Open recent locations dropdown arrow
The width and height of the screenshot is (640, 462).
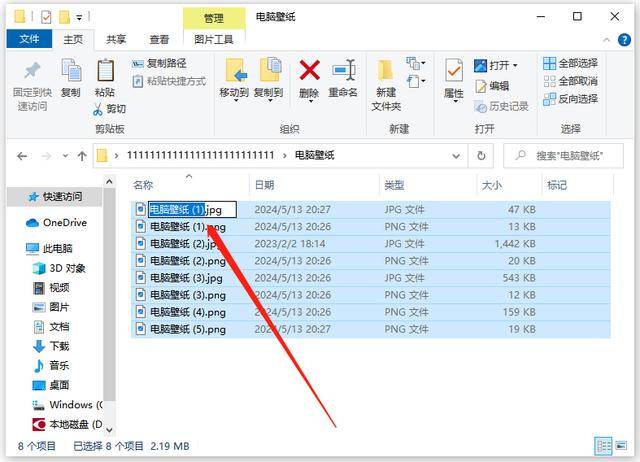(65, 156)
